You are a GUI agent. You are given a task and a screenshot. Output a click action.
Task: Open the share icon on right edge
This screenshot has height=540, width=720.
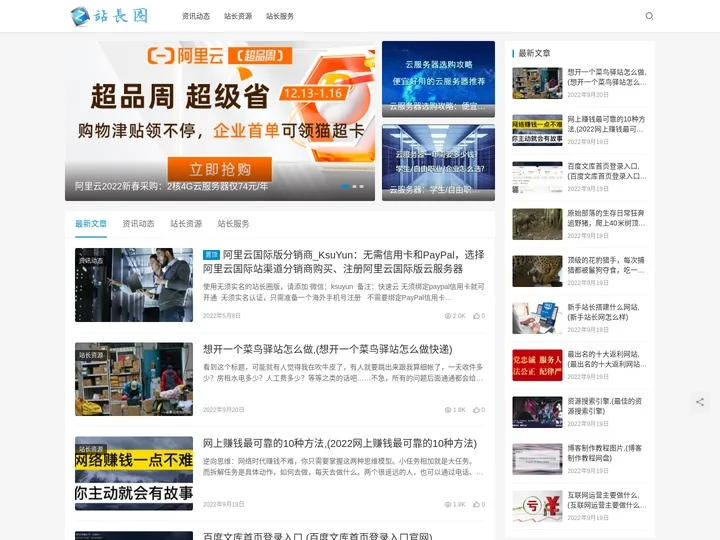click(x=700, y=402)
